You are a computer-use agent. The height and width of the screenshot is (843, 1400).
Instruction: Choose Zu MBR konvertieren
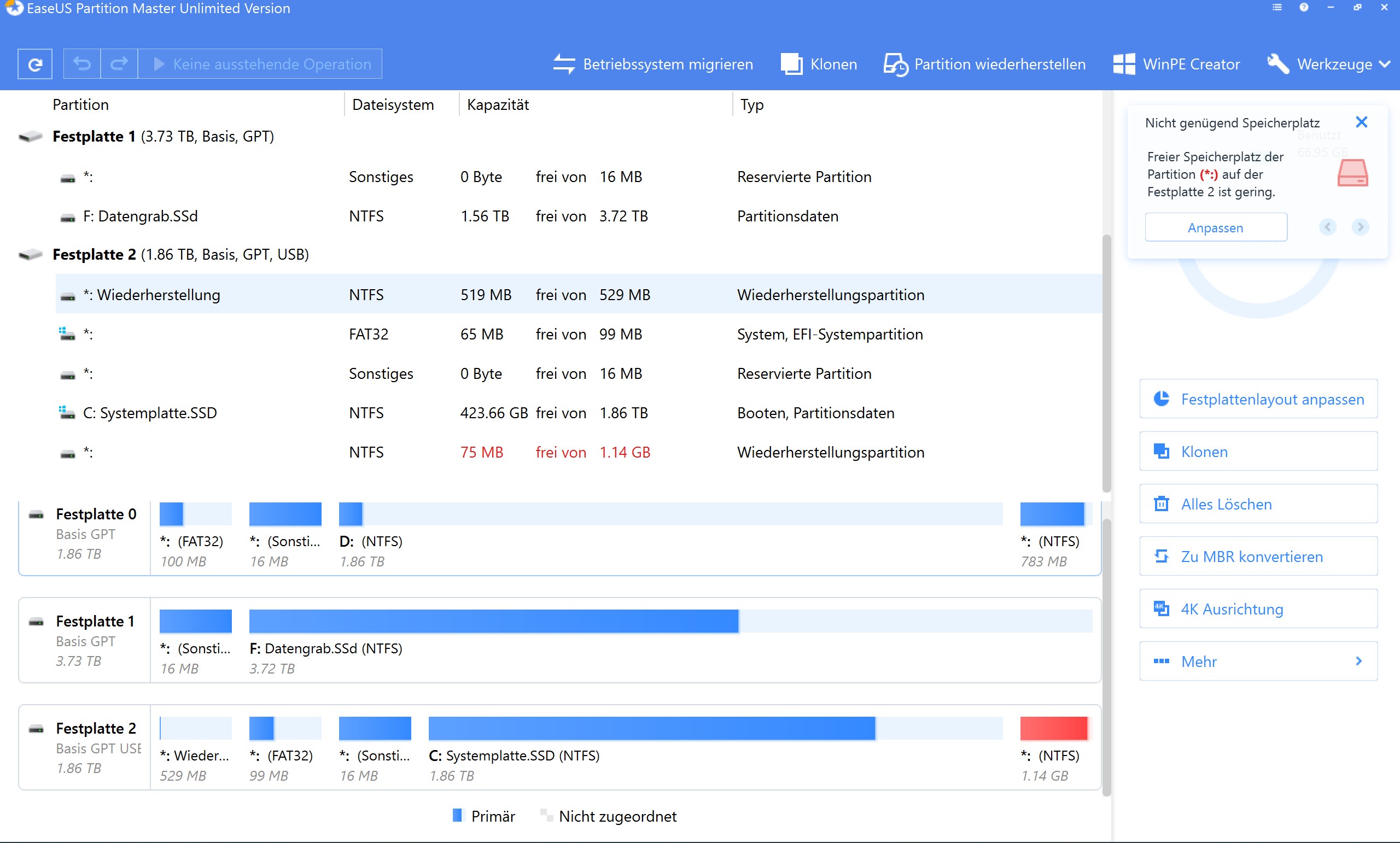tap(1258, 556)
